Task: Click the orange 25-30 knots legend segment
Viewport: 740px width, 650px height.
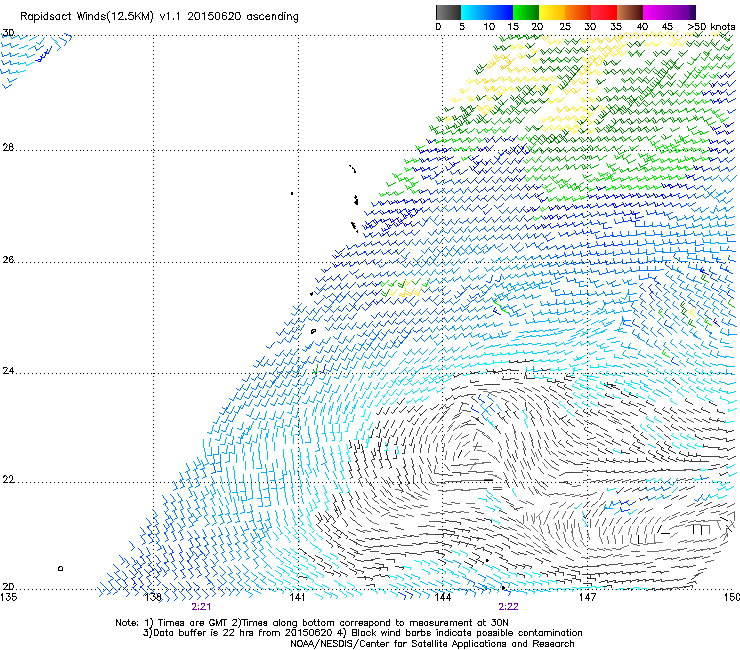Action: click(578, 12)
